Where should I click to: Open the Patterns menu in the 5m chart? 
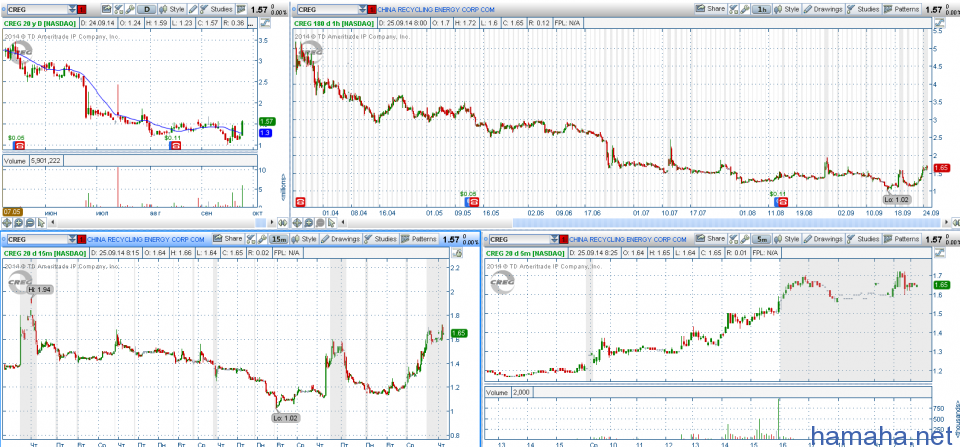(x=902, y=239)
